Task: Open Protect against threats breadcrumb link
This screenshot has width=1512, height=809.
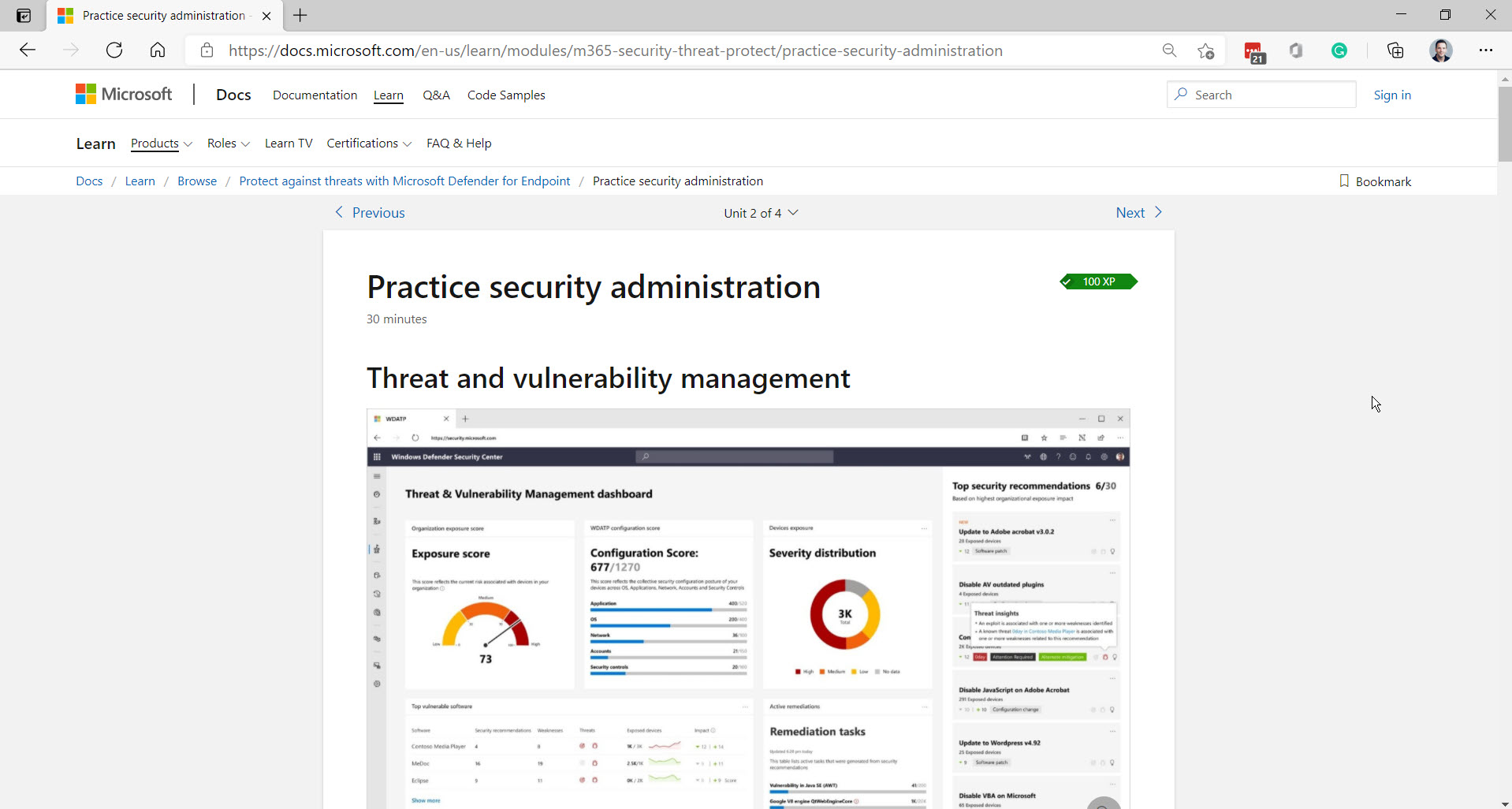Action: pyautogui.click(x=404, y=181)
